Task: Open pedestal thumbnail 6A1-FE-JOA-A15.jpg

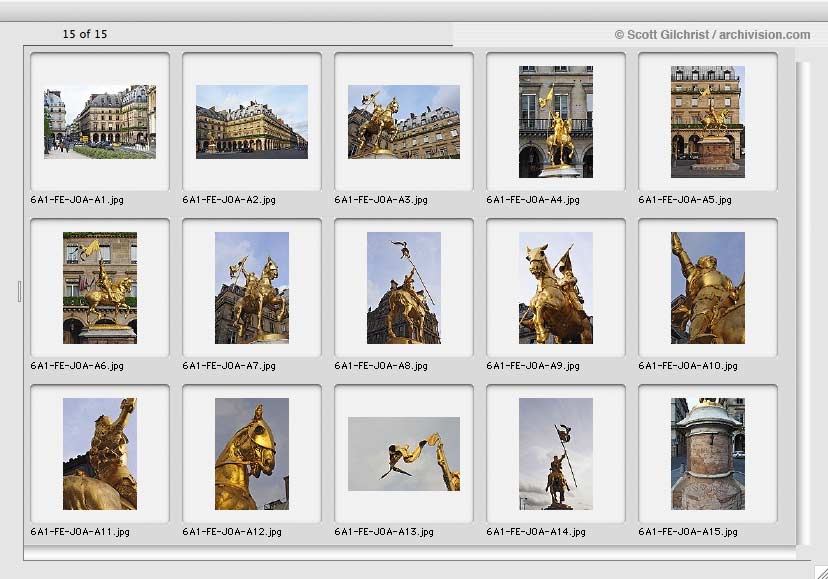Action: point(708,454)
